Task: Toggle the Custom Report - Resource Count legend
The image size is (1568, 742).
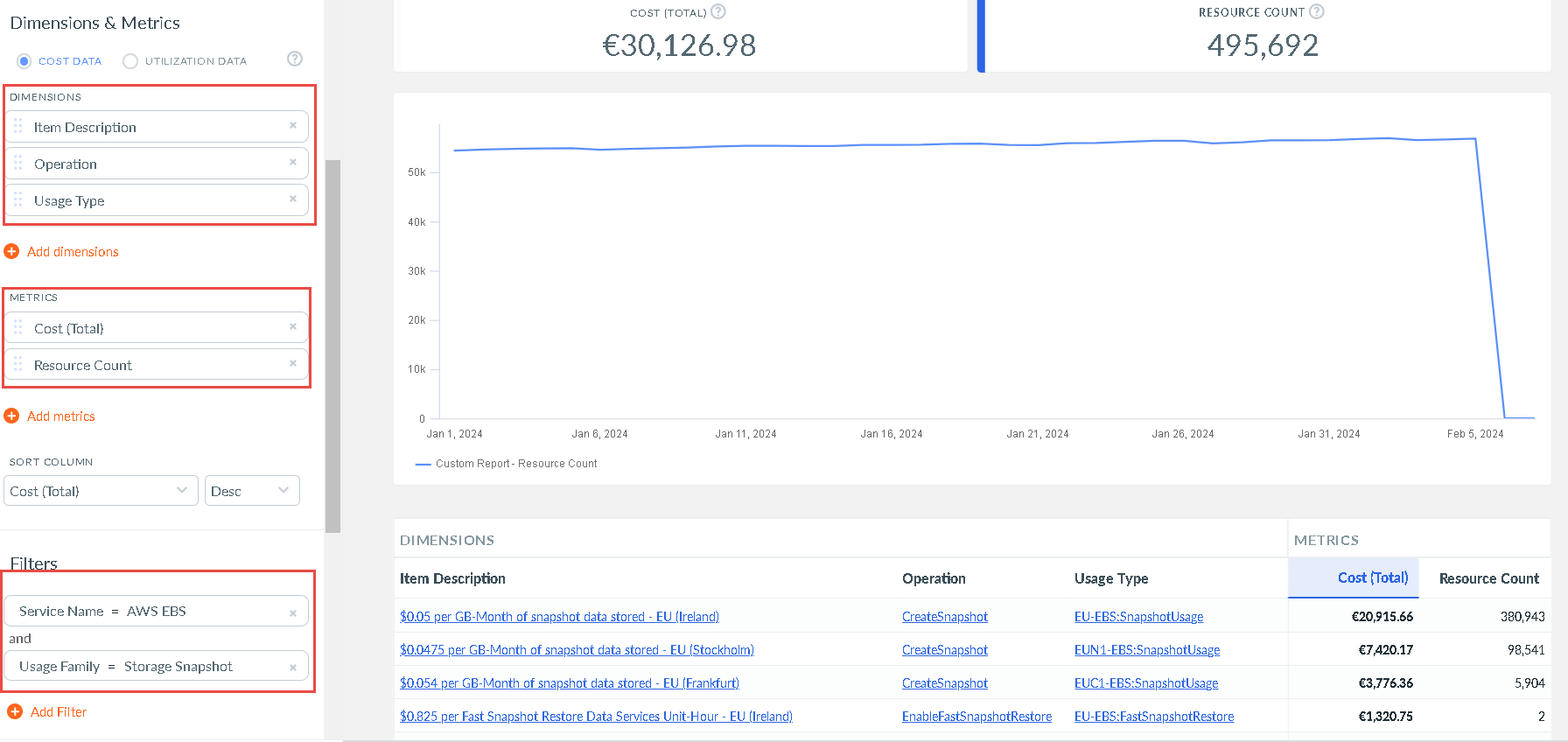Action: click(x=507, y=464)
